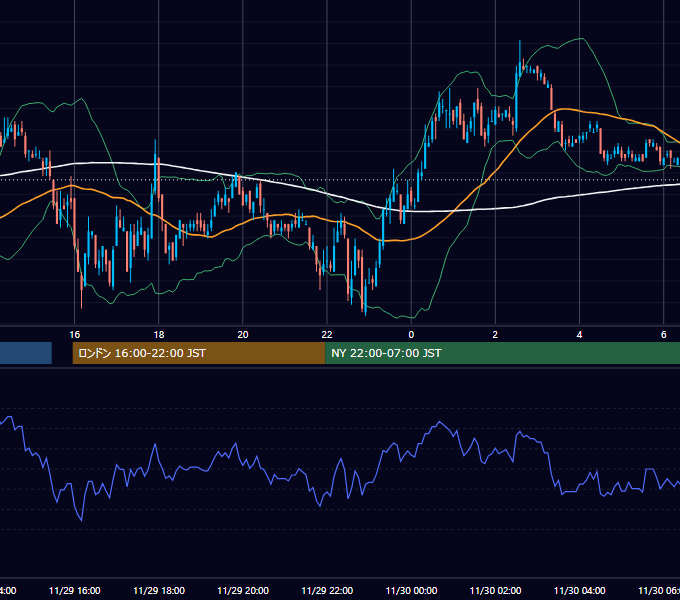Click the hour label 22 on the time axis
This screenshot has height=600, width=680.
tap(327, 334)
